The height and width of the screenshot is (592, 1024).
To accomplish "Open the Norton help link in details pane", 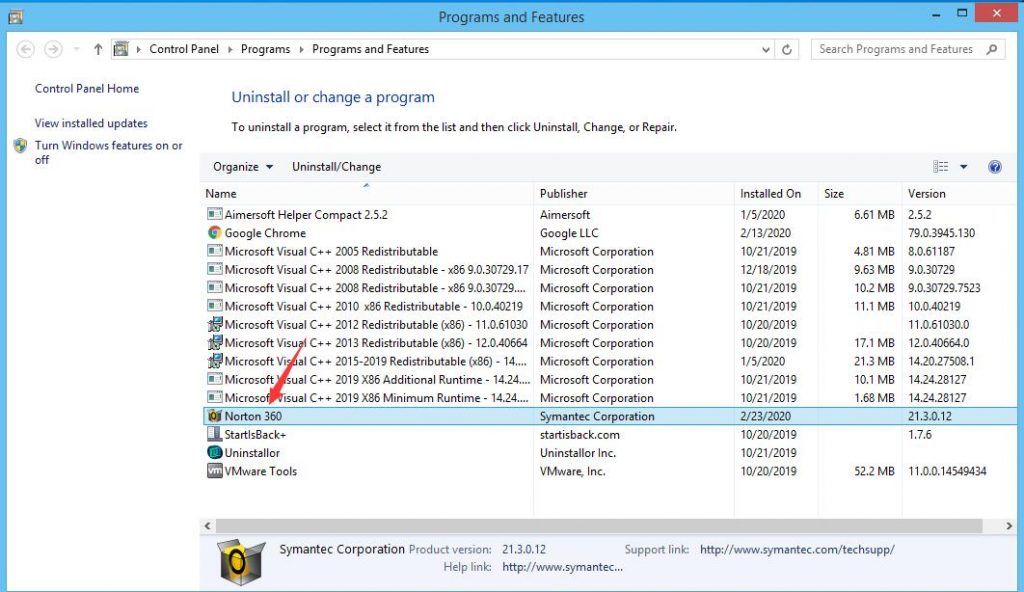I will tap(562, 567).
